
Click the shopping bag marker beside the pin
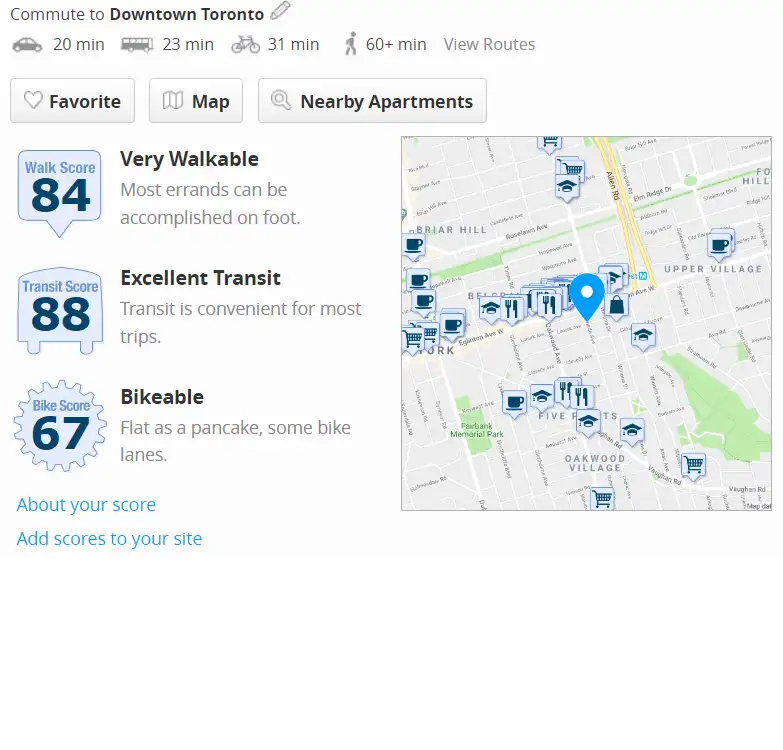point(617,306)
